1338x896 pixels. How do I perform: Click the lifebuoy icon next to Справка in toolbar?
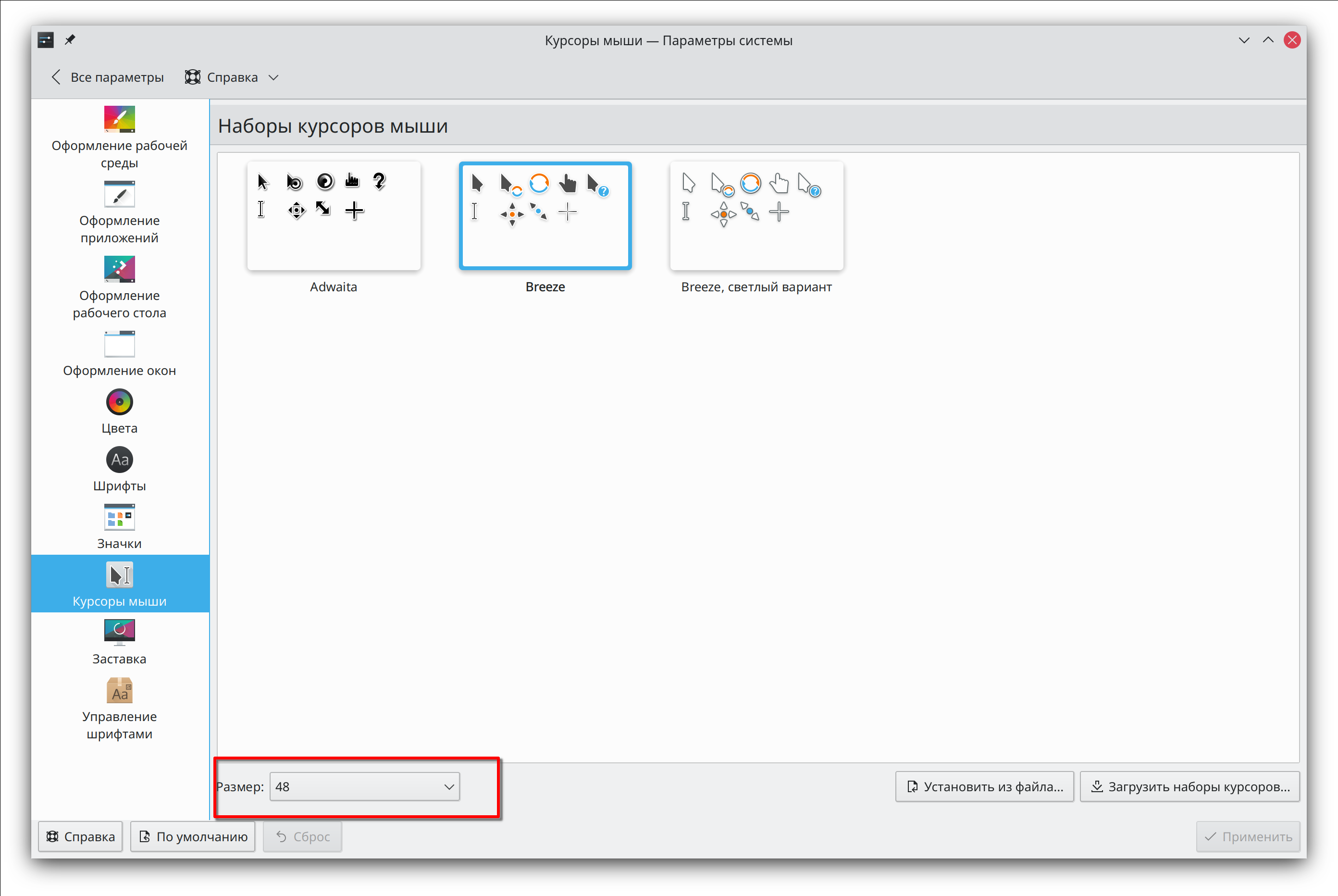pos(193,77)
